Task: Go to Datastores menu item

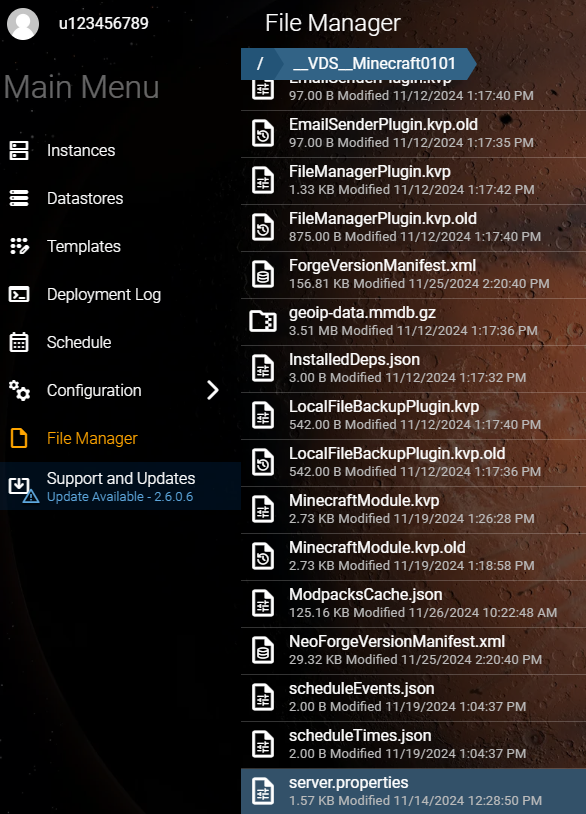Action: tap(85, 198)
